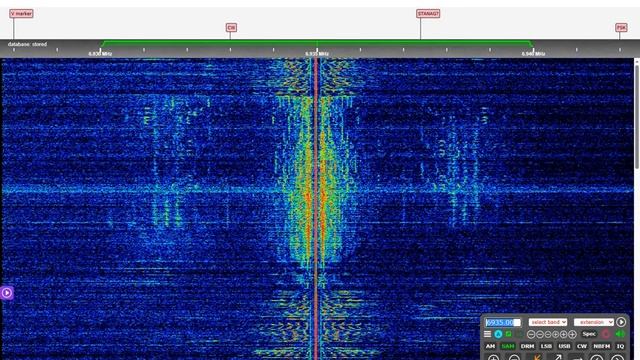Click the green passband bar above the scale

pyautogui.click(x=317, y=42)
